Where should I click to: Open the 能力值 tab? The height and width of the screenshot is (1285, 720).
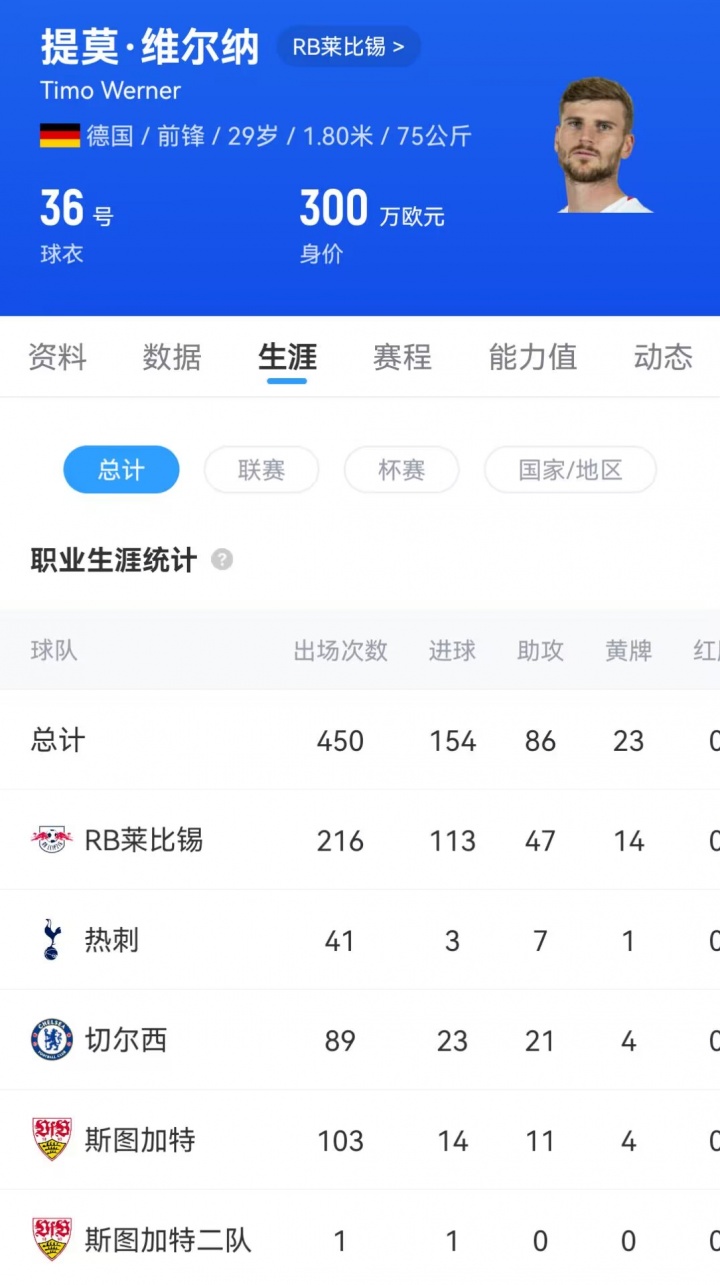pyautogui.click(x=532, y=357)
